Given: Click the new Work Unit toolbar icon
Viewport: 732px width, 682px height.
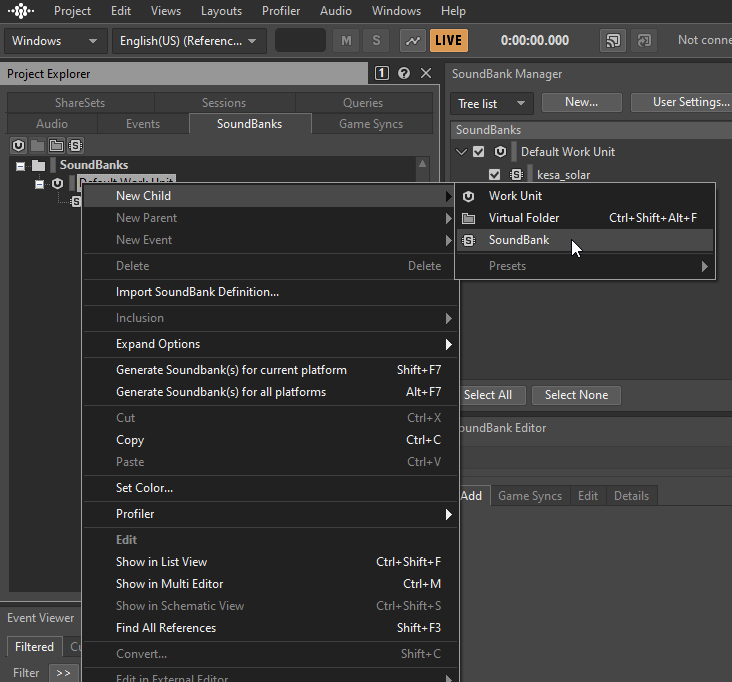Looking at the screenshot, I should tap(18, 145).
